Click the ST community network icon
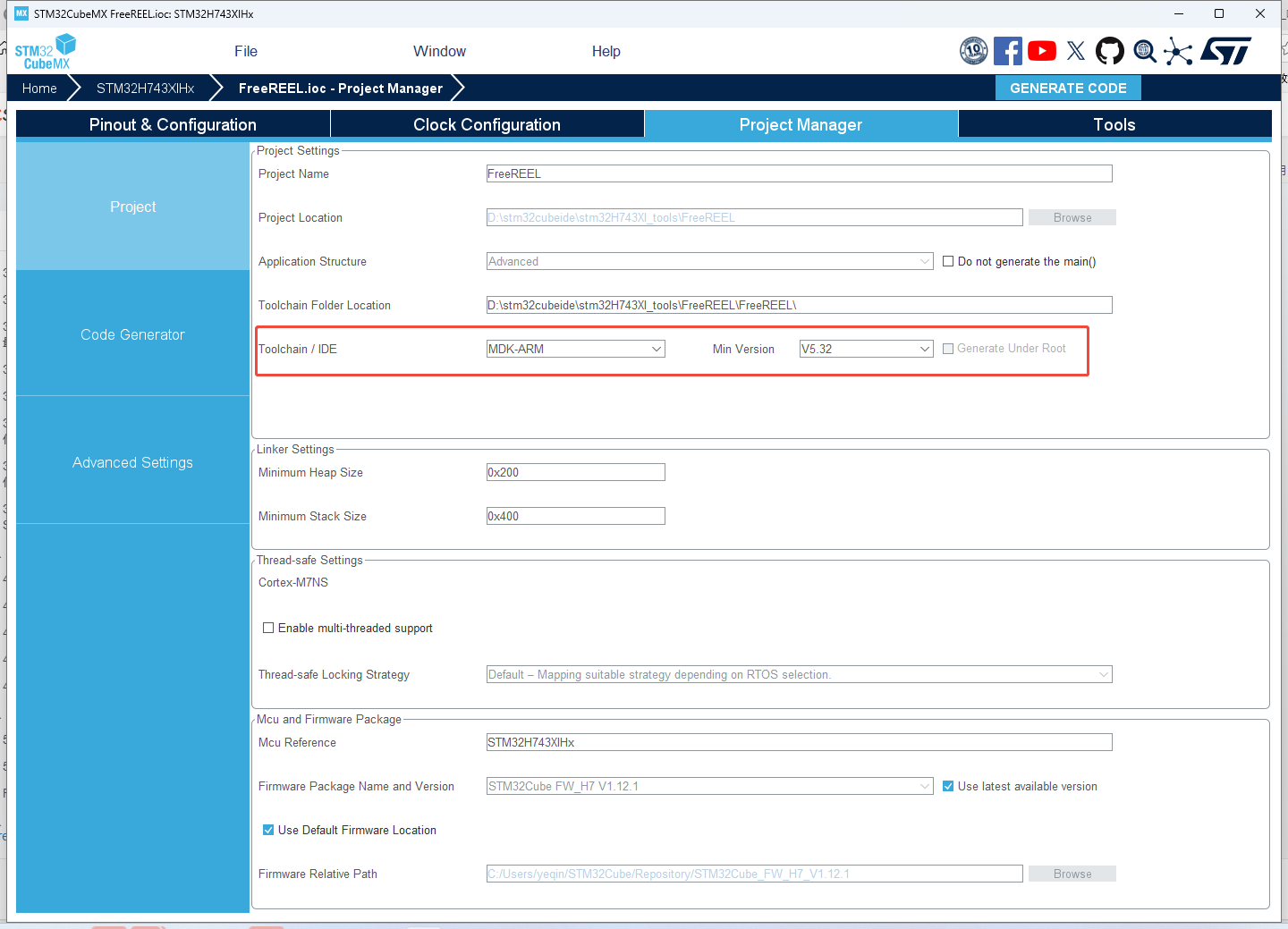The image size is (1288, 929). coord(1178,51)
